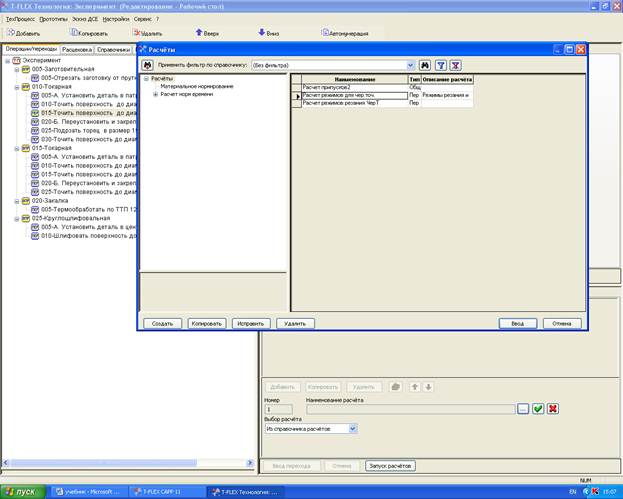Expand the Расчет норм времени node
623x499 pixels.
155,94
